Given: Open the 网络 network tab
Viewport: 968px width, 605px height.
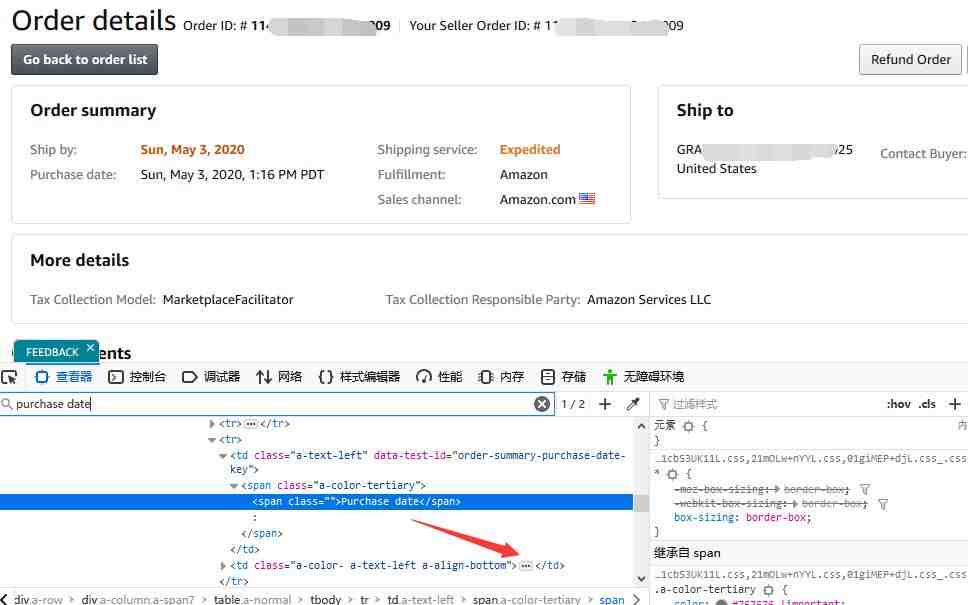Looking at the screenshot, I should click(x=279, y=377).
